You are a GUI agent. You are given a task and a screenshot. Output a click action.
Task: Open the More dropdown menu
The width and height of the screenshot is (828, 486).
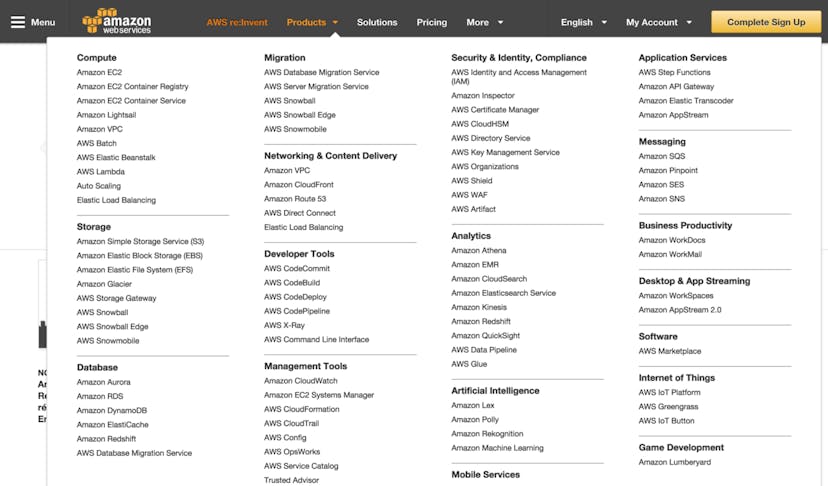484,22
